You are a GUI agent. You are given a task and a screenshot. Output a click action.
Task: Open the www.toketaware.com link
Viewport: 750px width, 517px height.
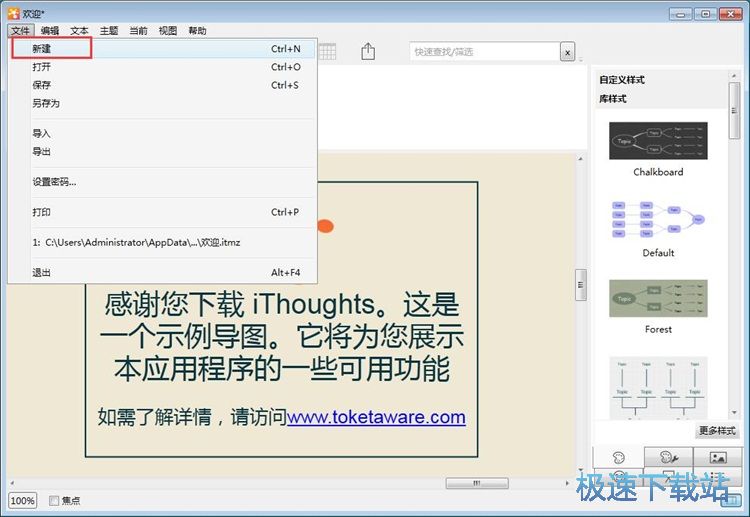click(x=376, y=417)
